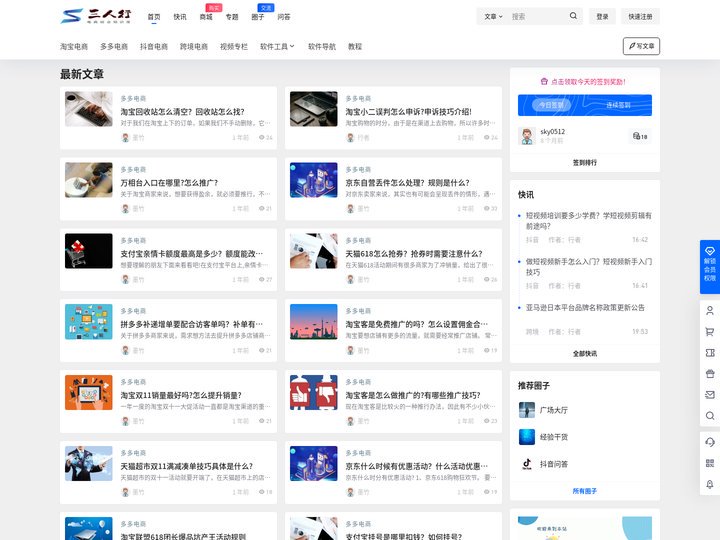Open 圈子 in top navigation
Screen dimensions: 720x540
click(258, 17)
